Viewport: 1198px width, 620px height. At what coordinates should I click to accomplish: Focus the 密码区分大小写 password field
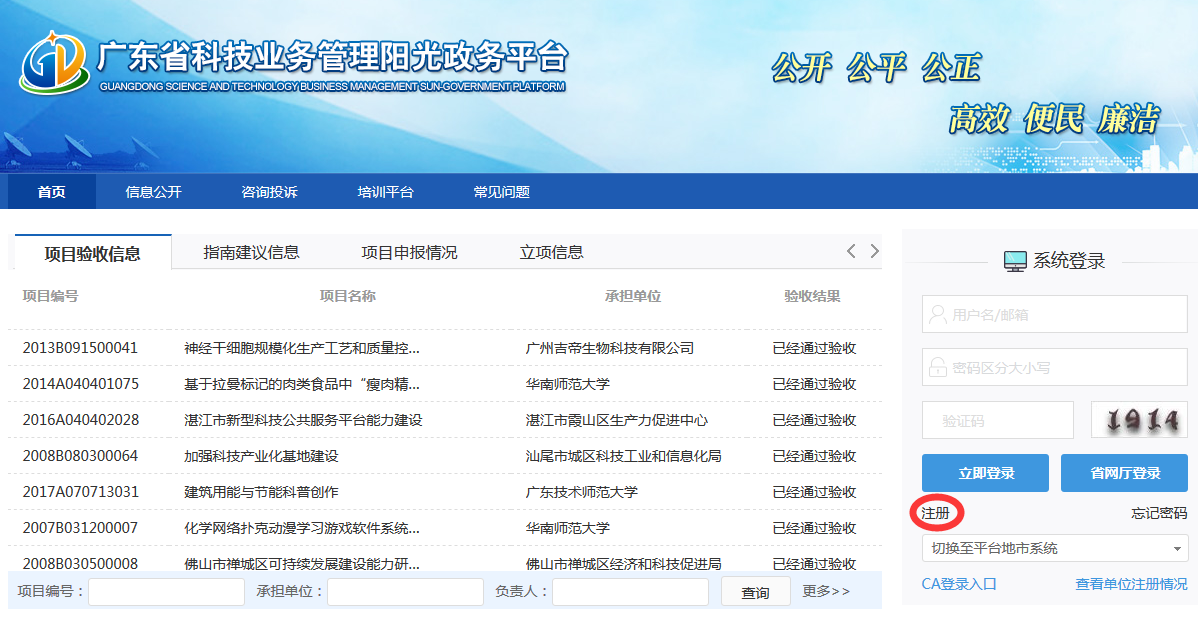1055,368
